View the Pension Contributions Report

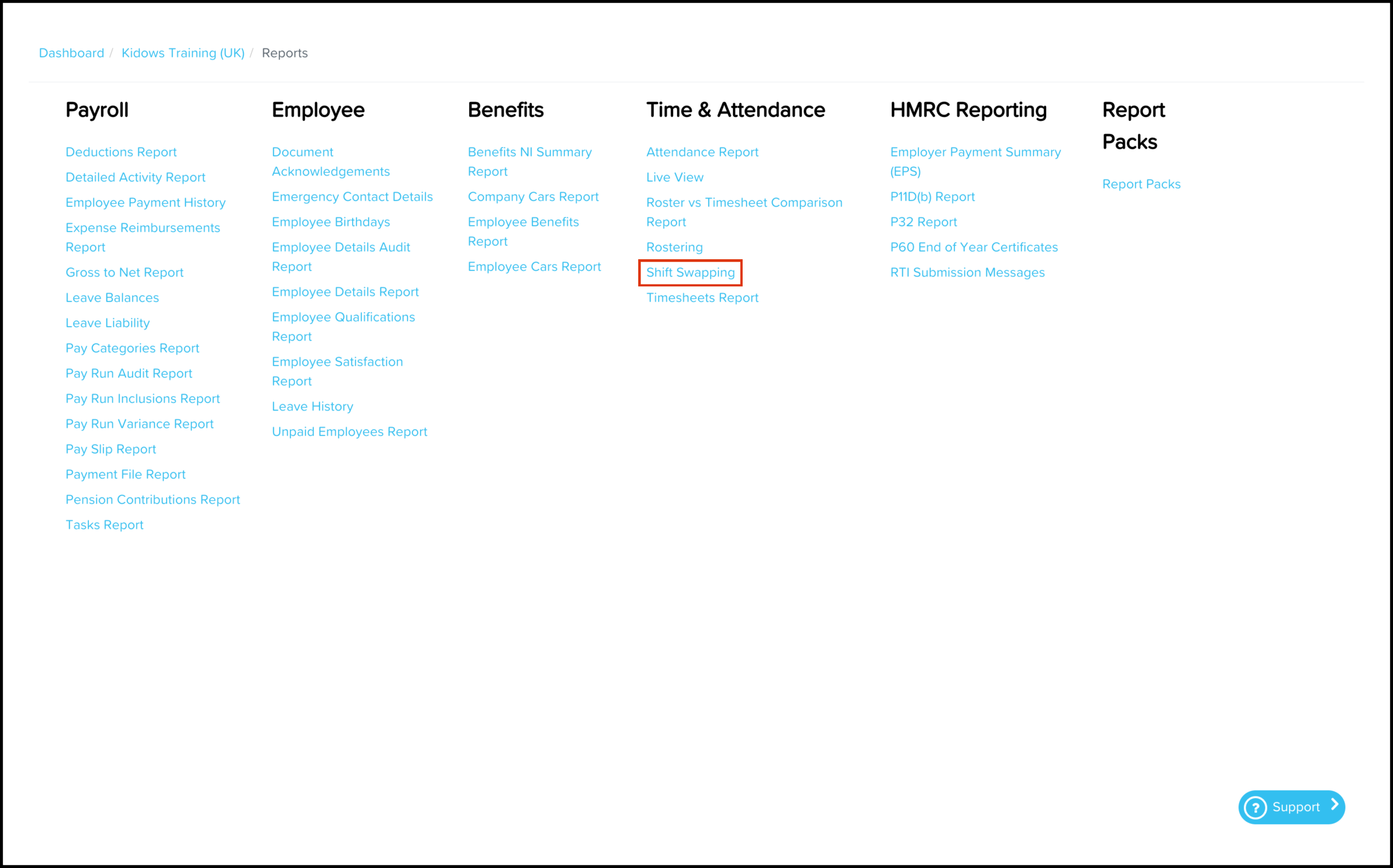tap(153, 500)
